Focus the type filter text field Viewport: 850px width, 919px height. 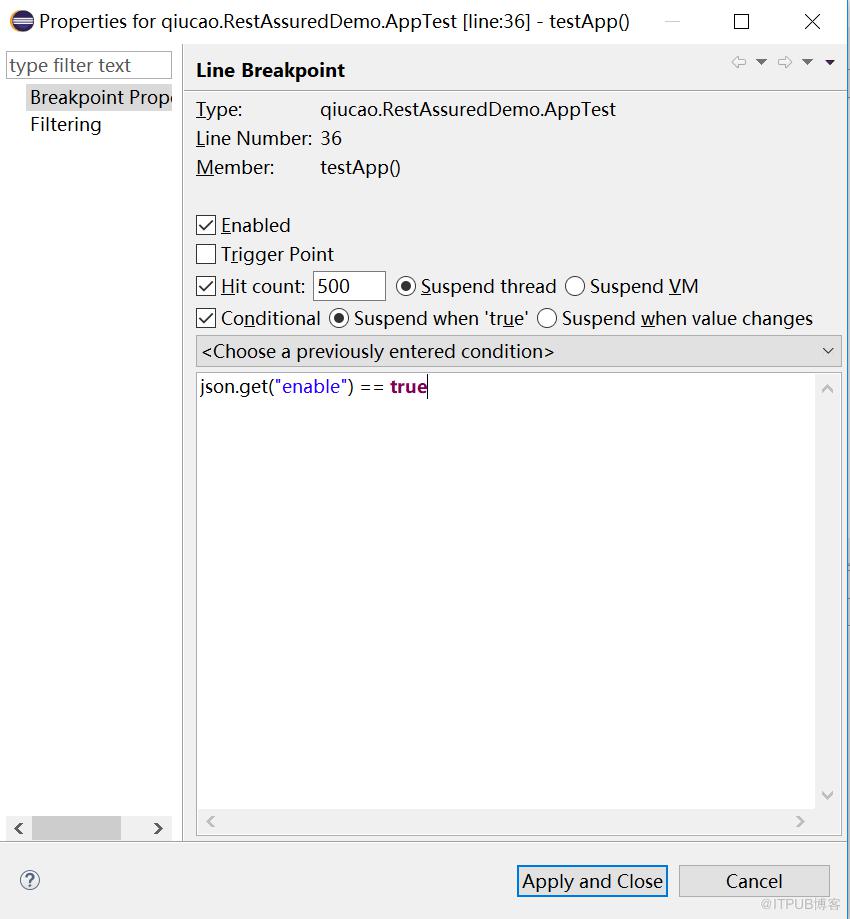pos(89,65)
